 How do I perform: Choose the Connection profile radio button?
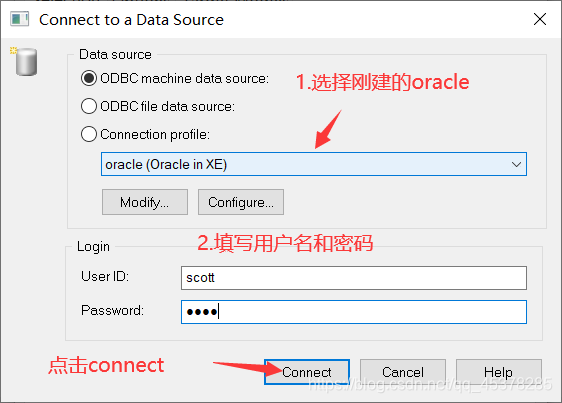pyautogui.click(x=89, y=134)
